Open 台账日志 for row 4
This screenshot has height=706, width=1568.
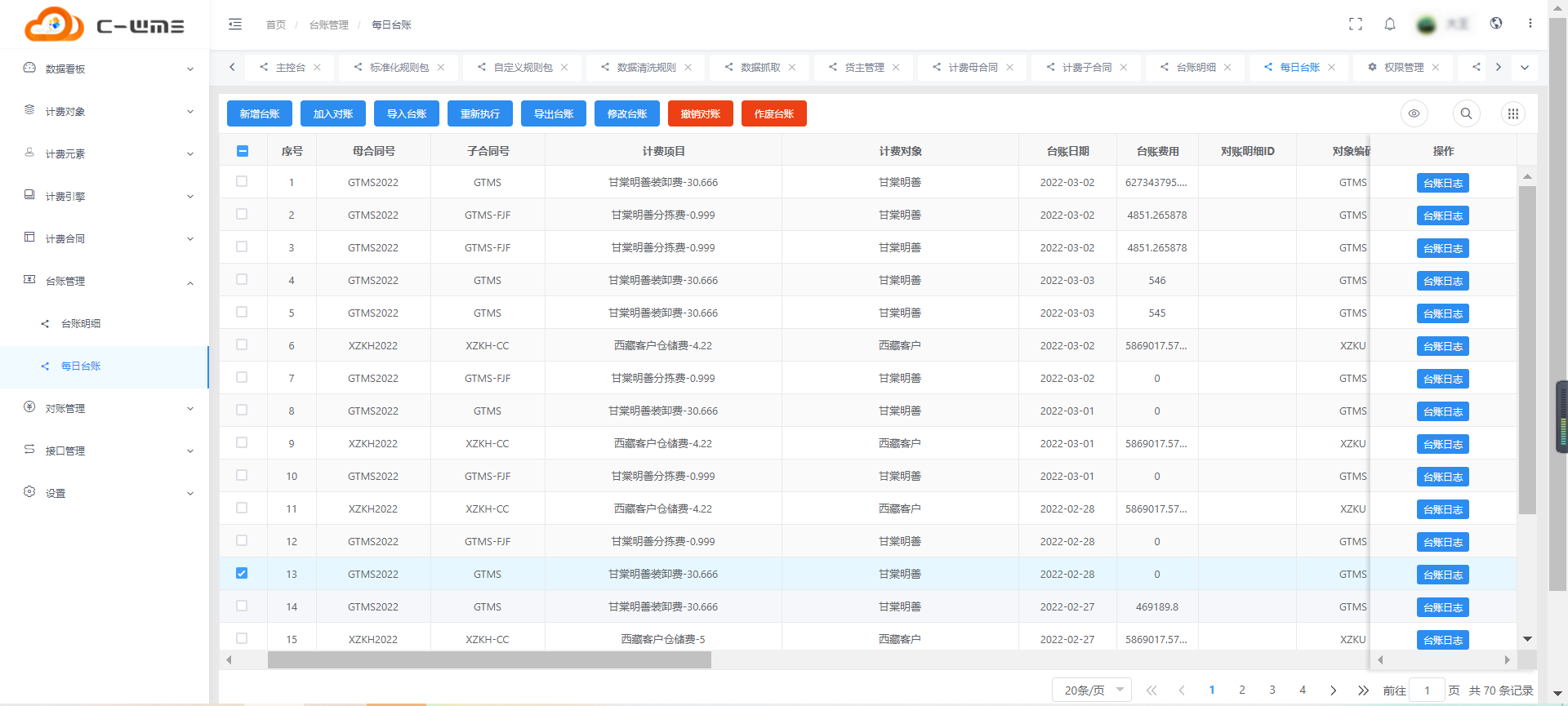tap(1443, 281)
